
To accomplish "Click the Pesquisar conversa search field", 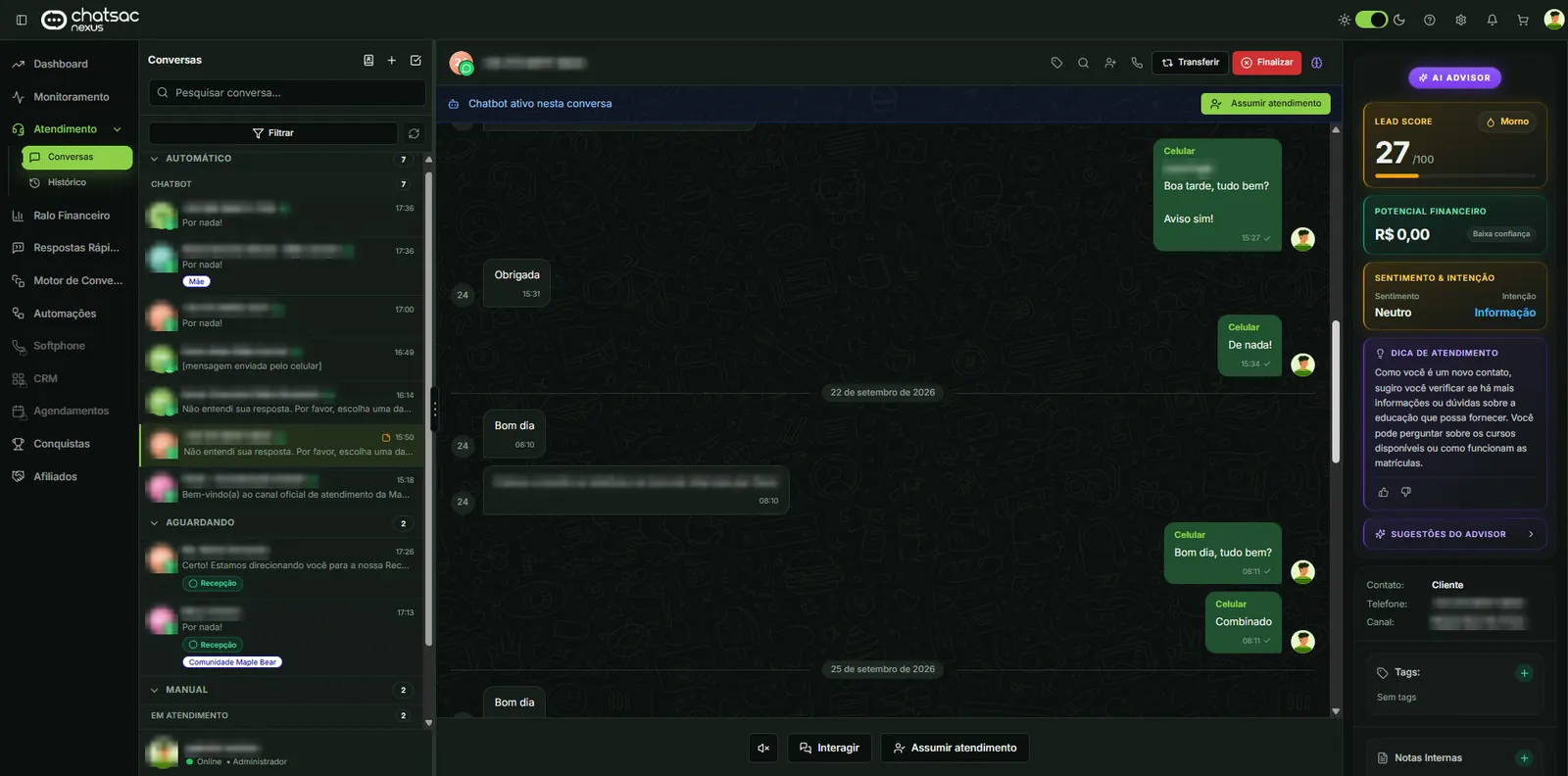I will (x=287, y=93).
